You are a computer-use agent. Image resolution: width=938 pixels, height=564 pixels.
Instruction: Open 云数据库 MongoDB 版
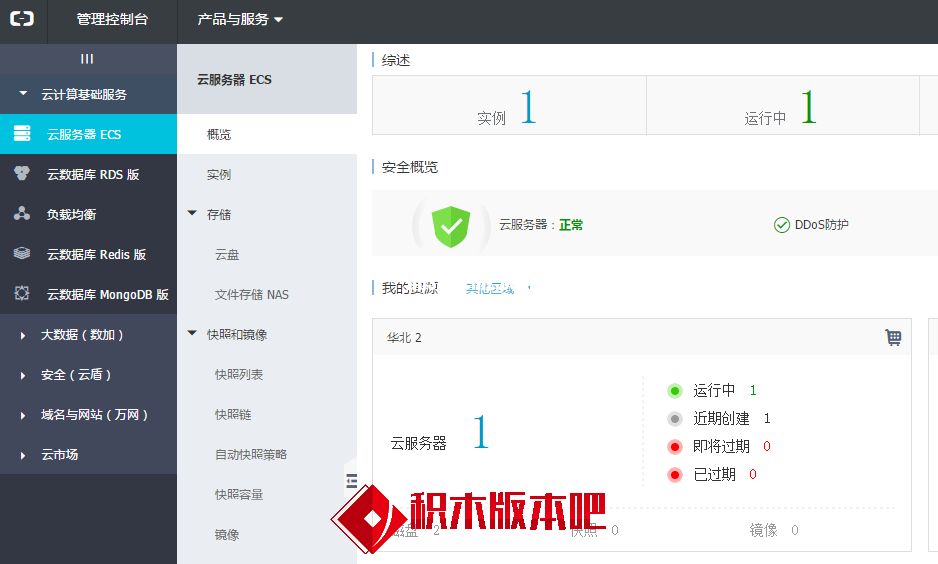(x=108, y=294)
